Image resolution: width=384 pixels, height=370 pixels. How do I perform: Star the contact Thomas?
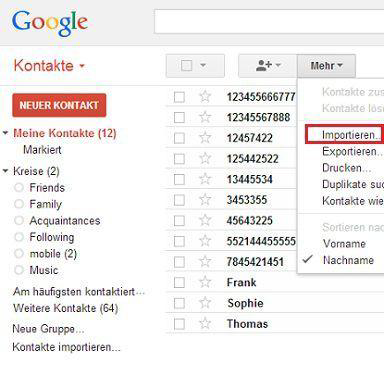205,324
